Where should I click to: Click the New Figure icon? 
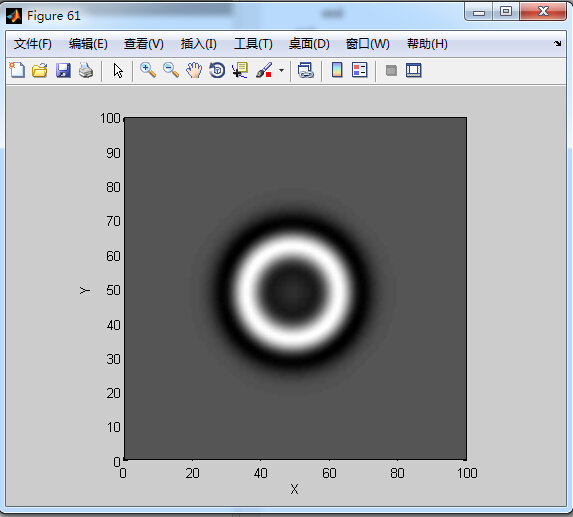tap(17, 70)
